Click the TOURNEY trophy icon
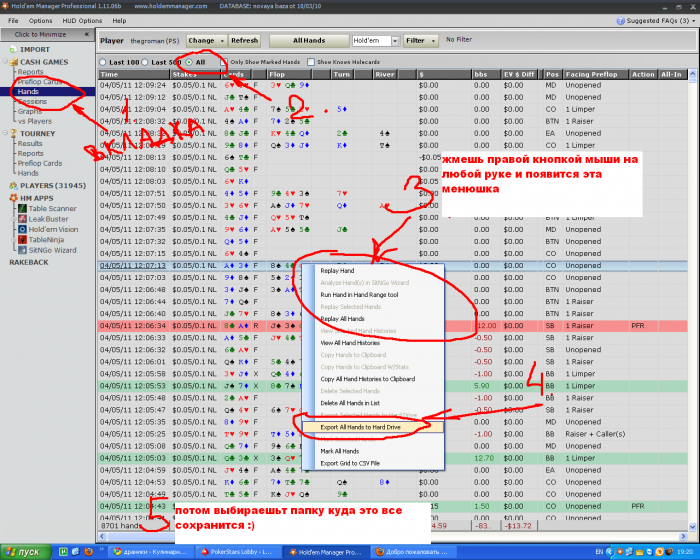This screenshot has height=560, width=700. [13, 134]
